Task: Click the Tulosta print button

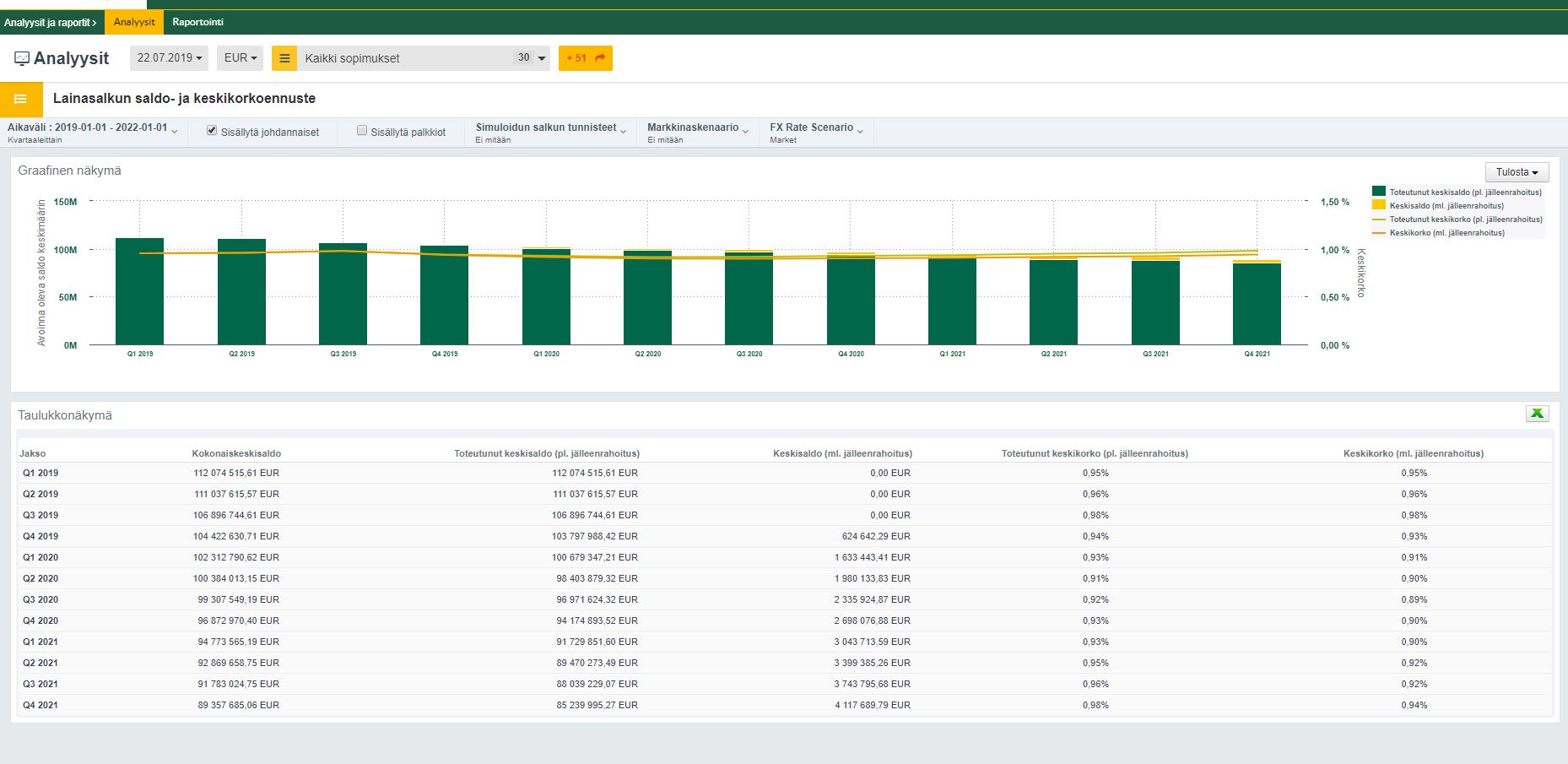Action: [1517, 172]
